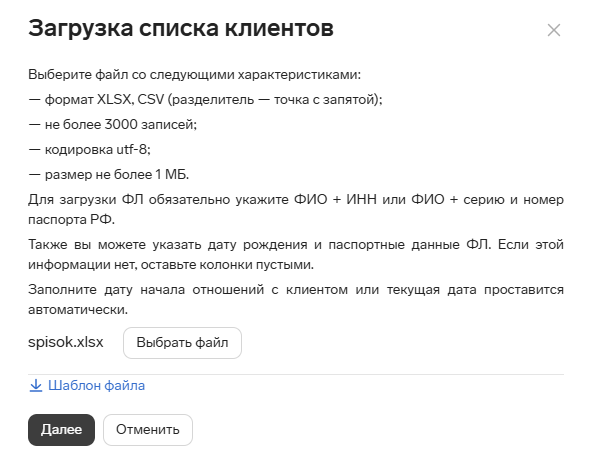
Task: Click the XLSX, CSV format requirement line
Action: click(x=205, y=100)
